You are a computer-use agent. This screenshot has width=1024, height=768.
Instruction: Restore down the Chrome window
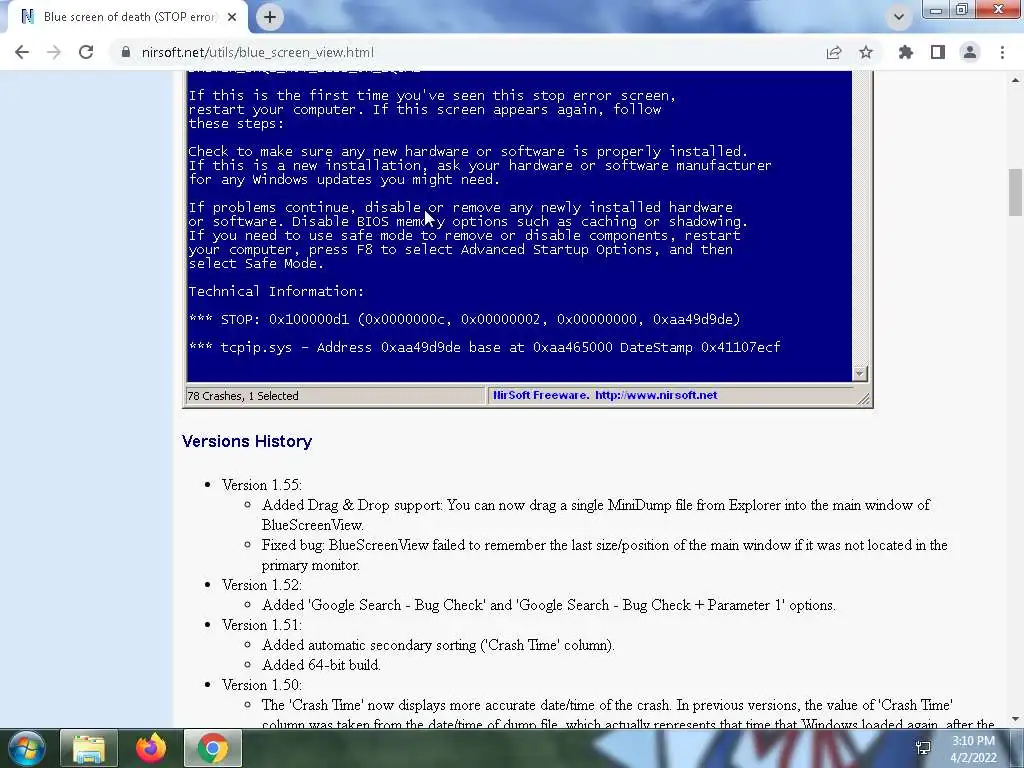[x=962, y=9]
